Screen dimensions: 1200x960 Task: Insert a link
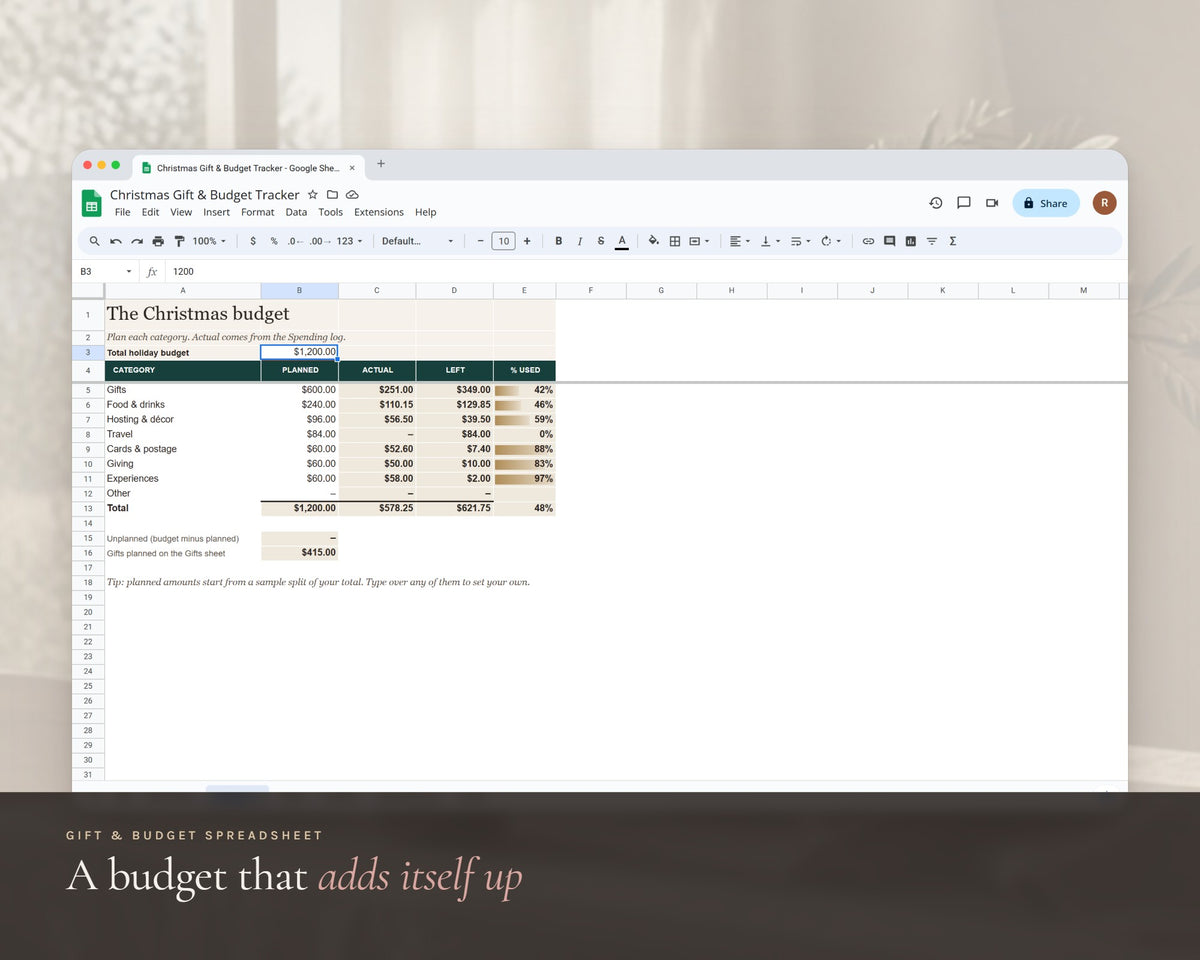pos(868,241)
